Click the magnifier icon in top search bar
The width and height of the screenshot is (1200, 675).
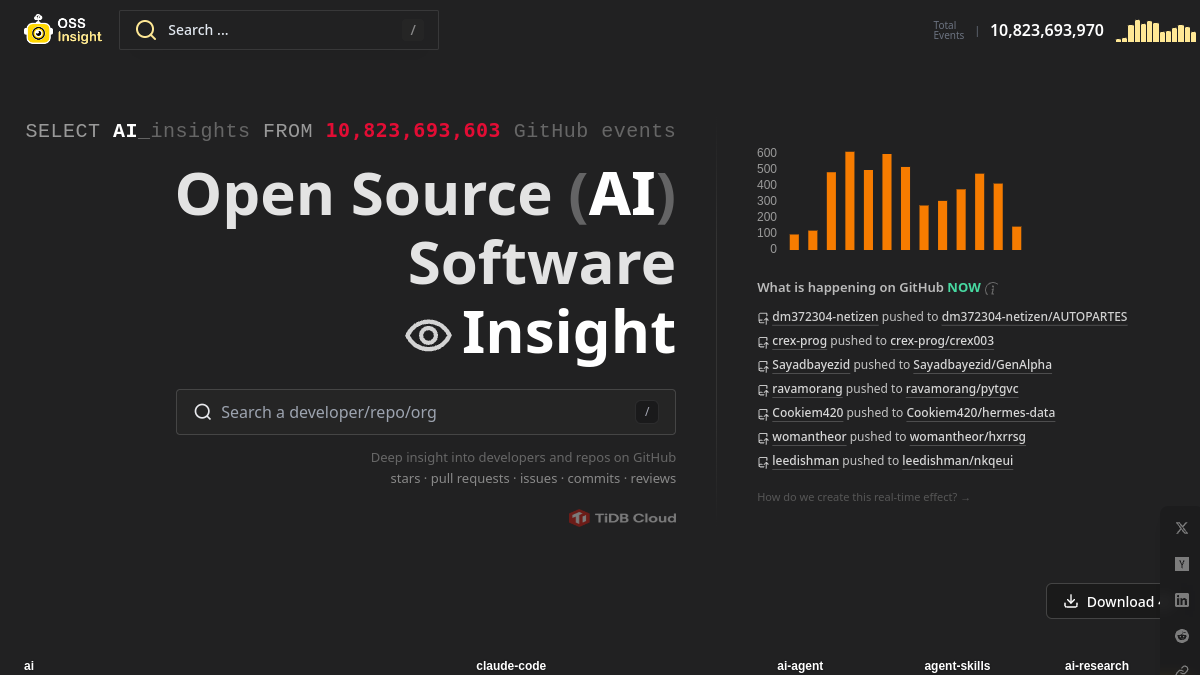(146, 30)
